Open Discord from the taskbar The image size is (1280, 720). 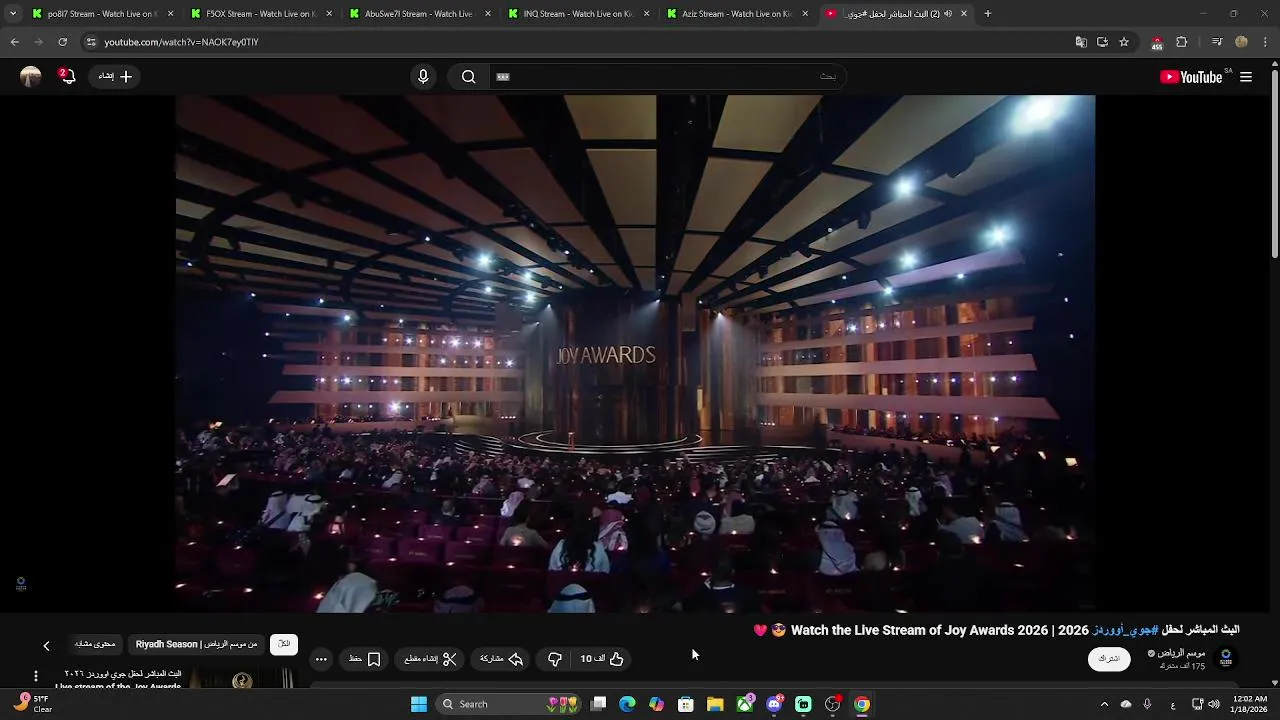pyautogui.click(x=774, y=704)
